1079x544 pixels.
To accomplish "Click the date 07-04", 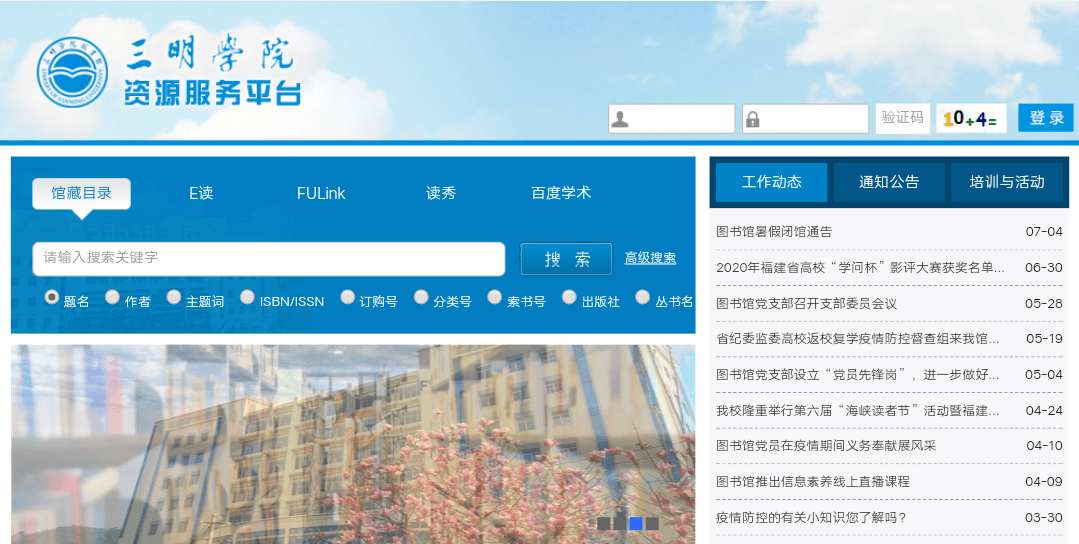I will tap(1044, 232).
